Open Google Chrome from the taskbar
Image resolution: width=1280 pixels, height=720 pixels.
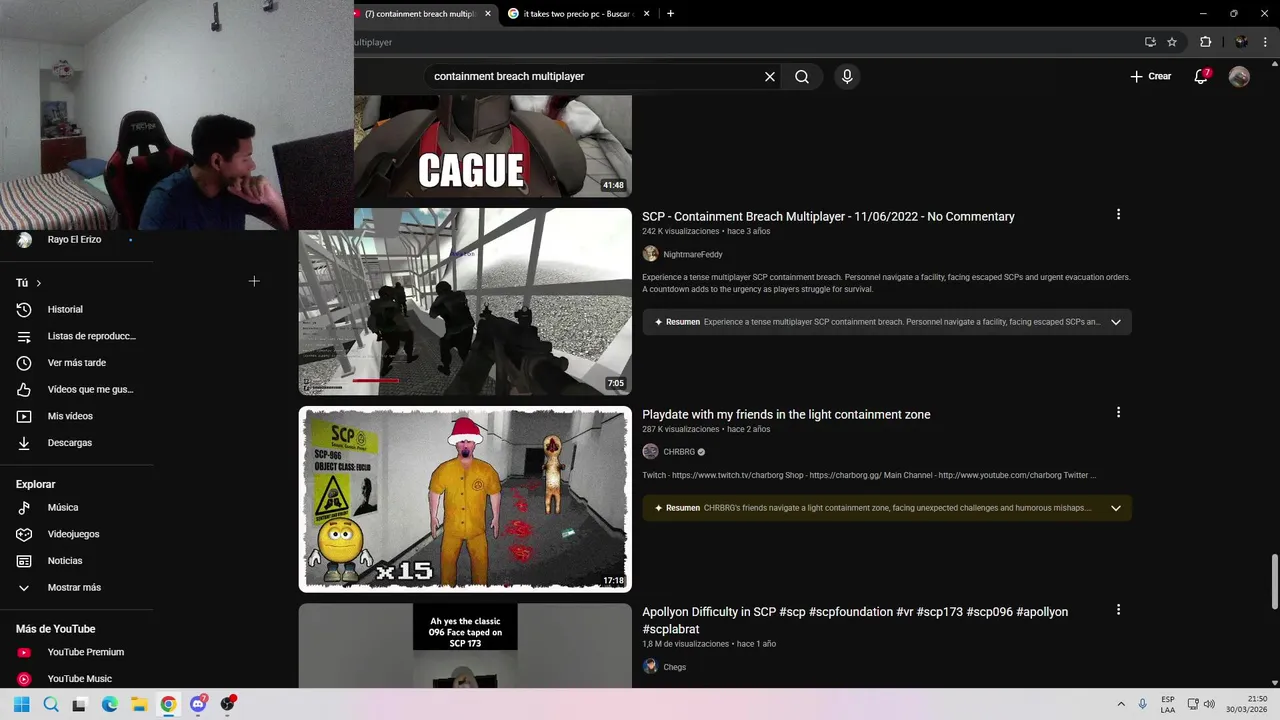point(168,704)
